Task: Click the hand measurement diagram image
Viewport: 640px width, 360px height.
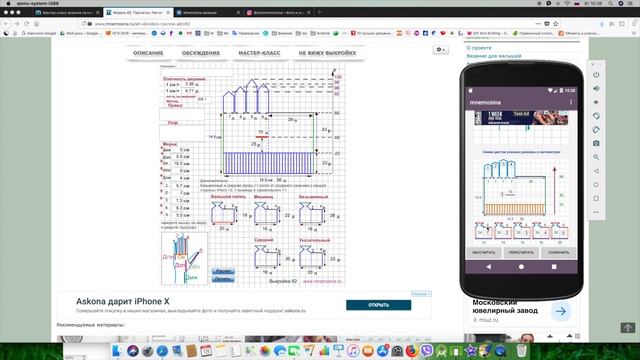Action: (x=184, y=258)
